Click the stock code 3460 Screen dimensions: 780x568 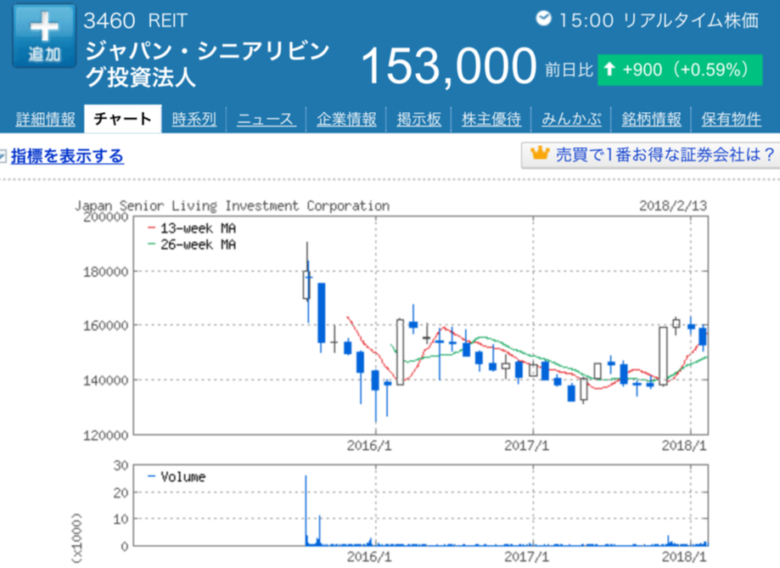coord(109,21)
